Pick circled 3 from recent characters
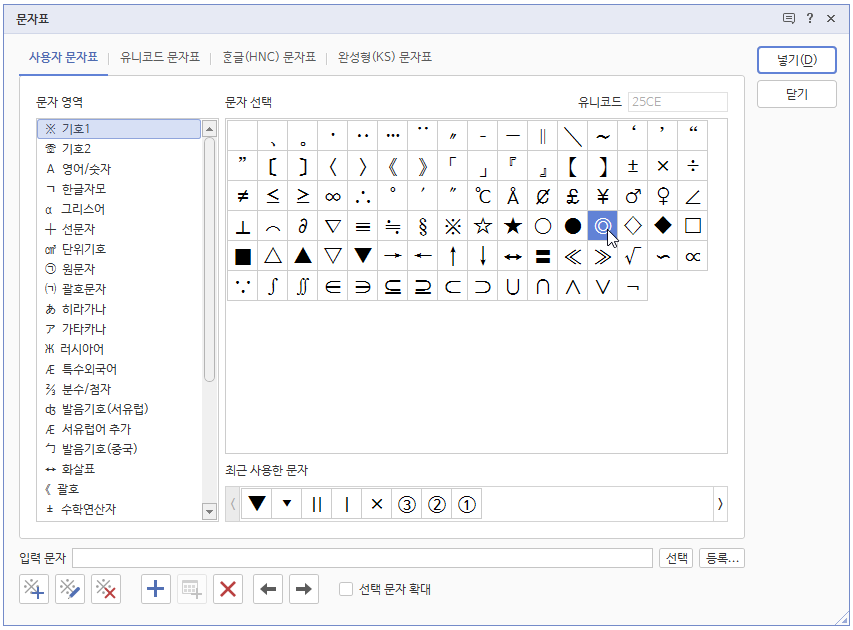 (406, 504)
